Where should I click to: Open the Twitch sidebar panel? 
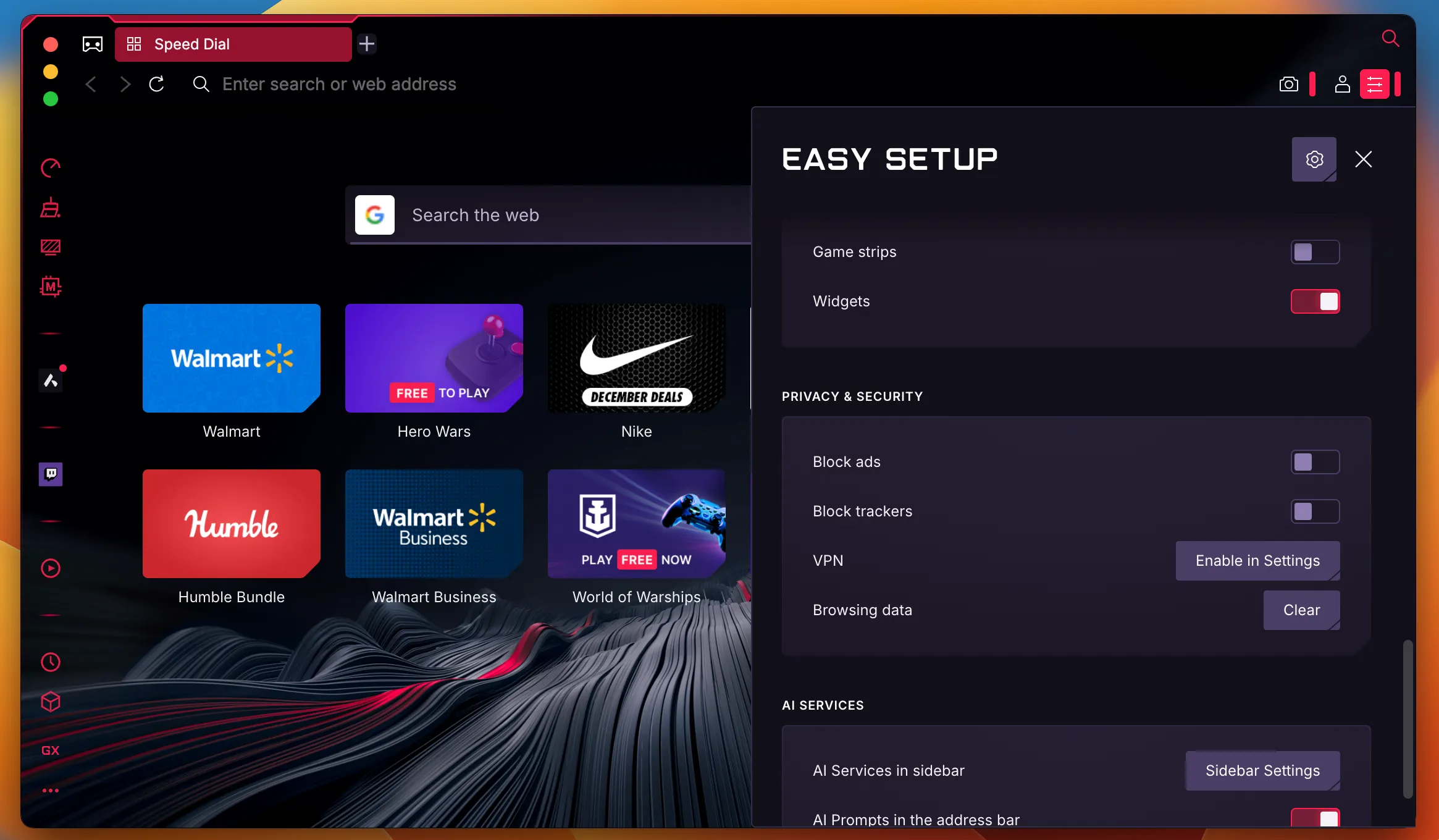(51, 474)
